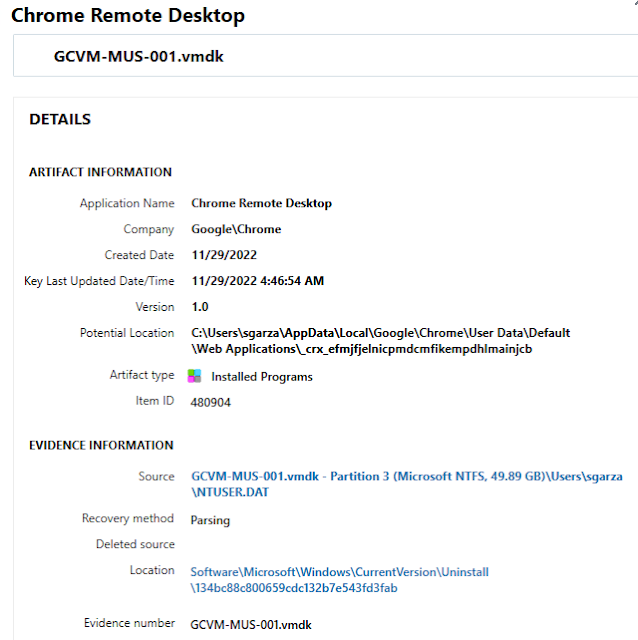Image resolution: width=638 pixels, height=640 pixels.
Task: Click the Item ID field label
Action: click(x=155, y=401)
